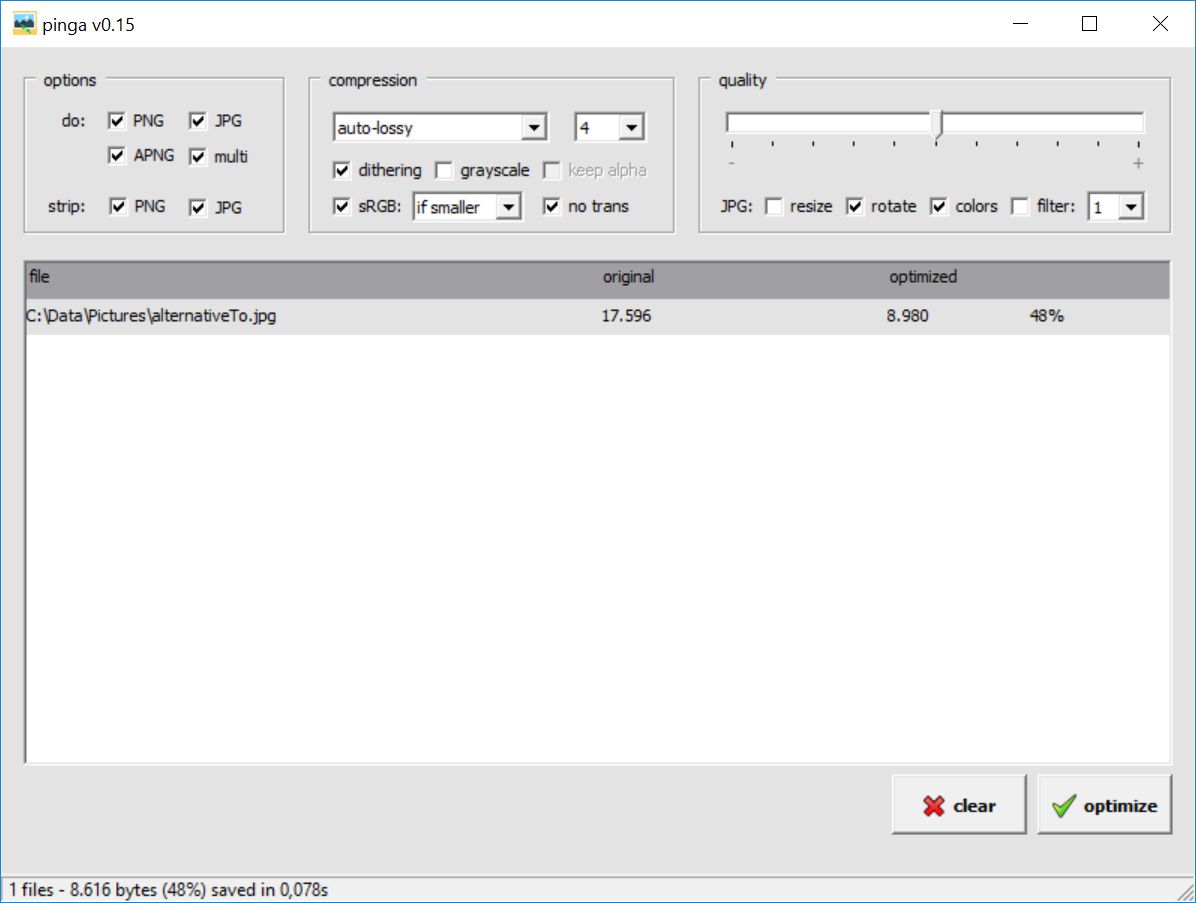Enable the grayscale compression option
Viewport: 1196px width, 903px height.
point(444,170)
